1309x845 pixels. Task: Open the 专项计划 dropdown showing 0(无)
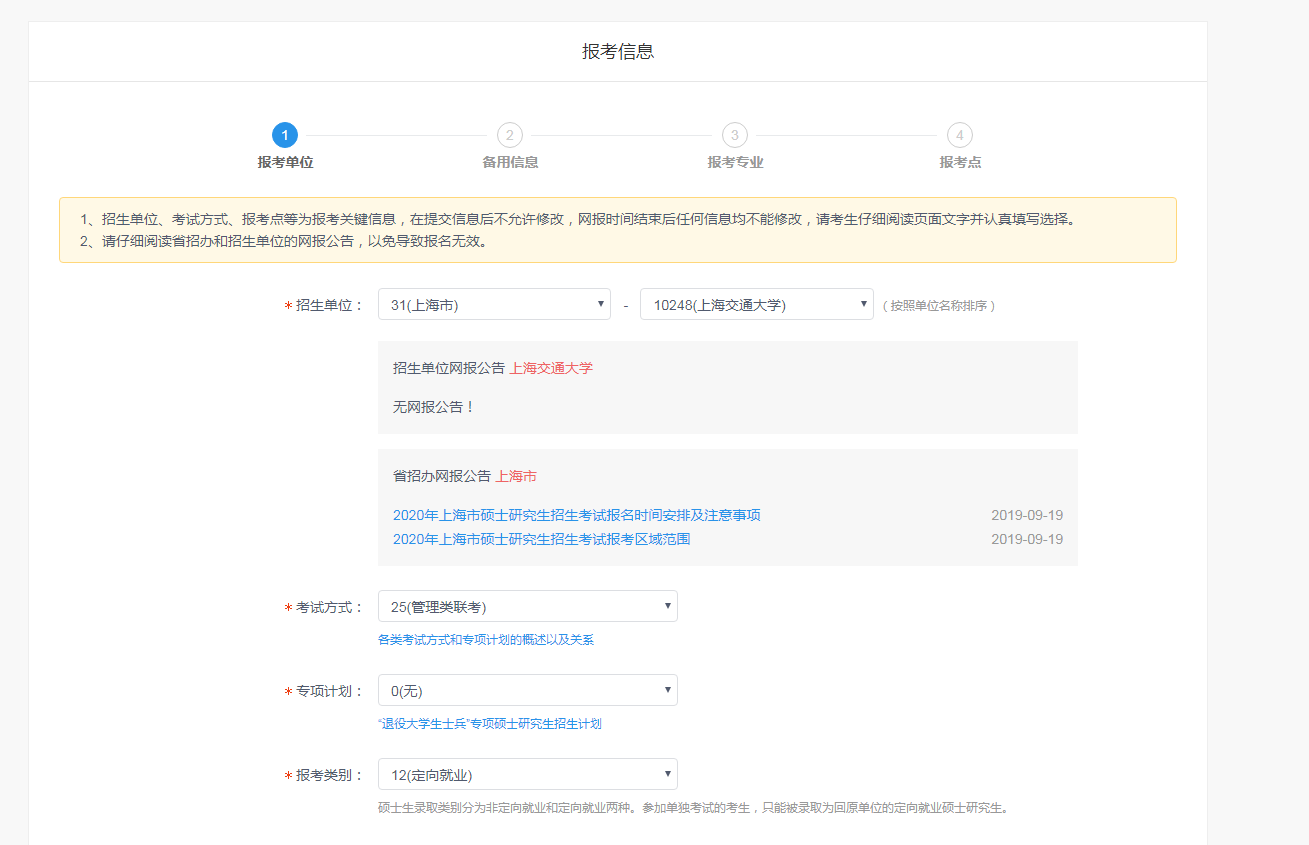528,690
